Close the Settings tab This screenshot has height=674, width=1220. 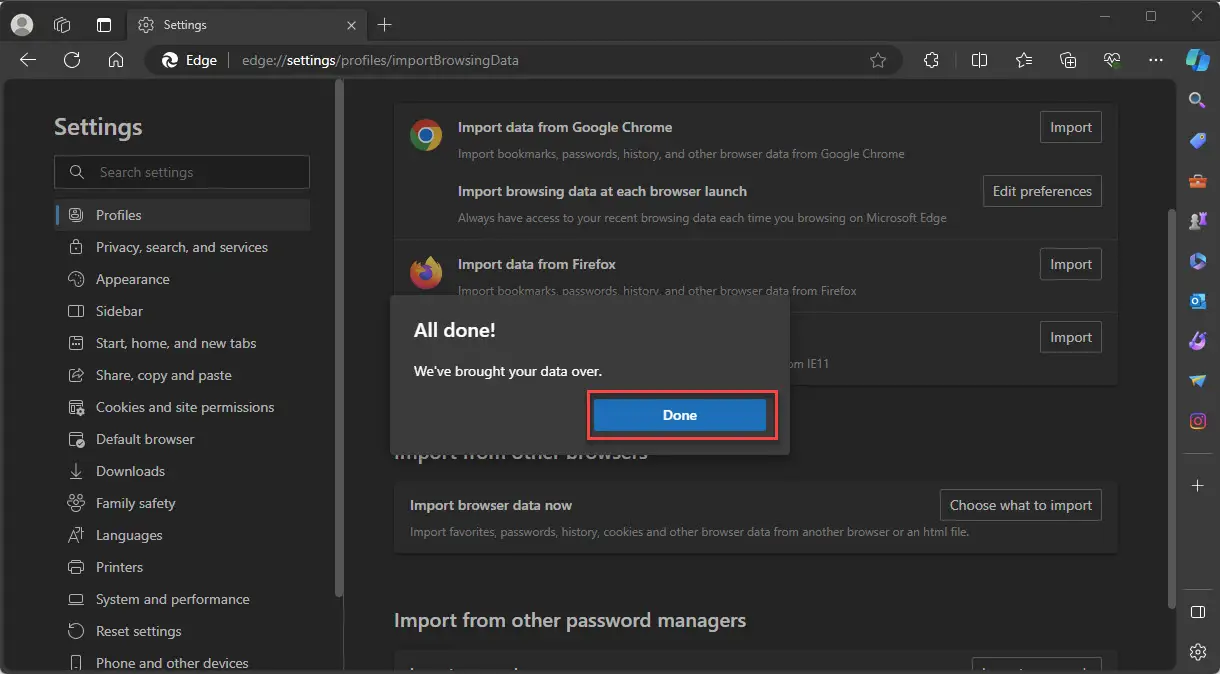(350, 25)
